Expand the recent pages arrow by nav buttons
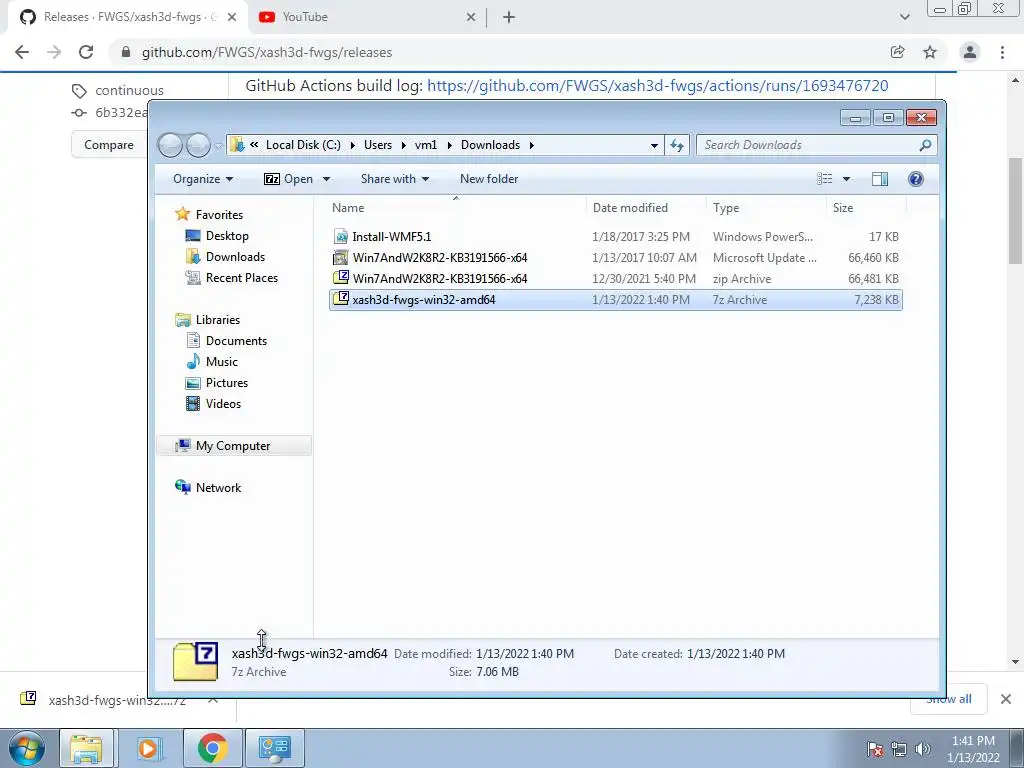1024x768 pixels. coord(217,146)
